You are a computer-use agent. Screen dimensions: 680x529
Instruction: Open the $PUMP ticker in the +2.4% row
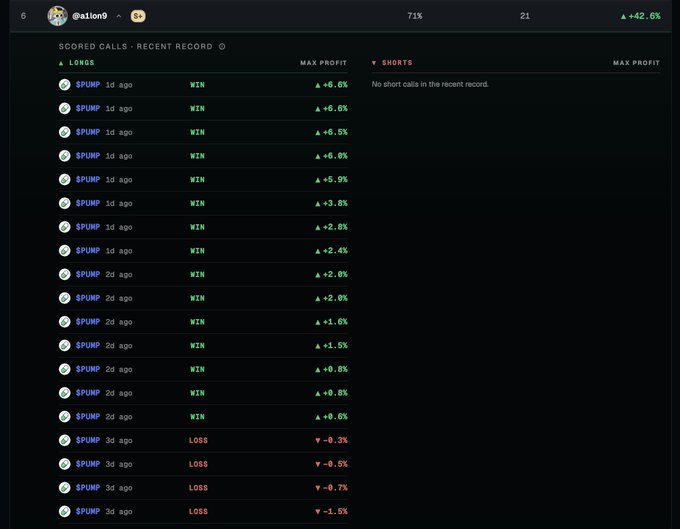[x=88, y=250]
